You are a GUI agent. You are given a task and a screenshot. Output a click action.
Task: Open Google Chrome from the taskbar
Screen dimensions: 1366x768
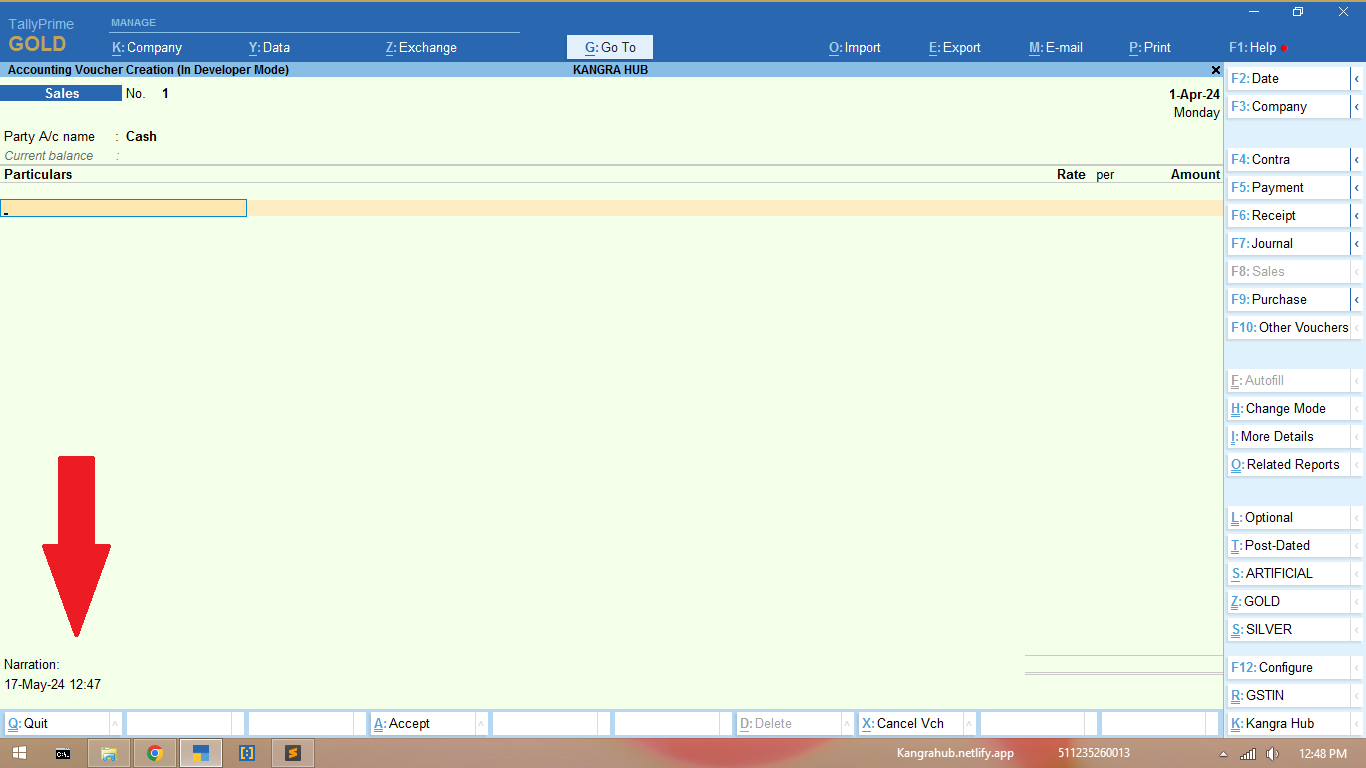(x=155, y=753)
